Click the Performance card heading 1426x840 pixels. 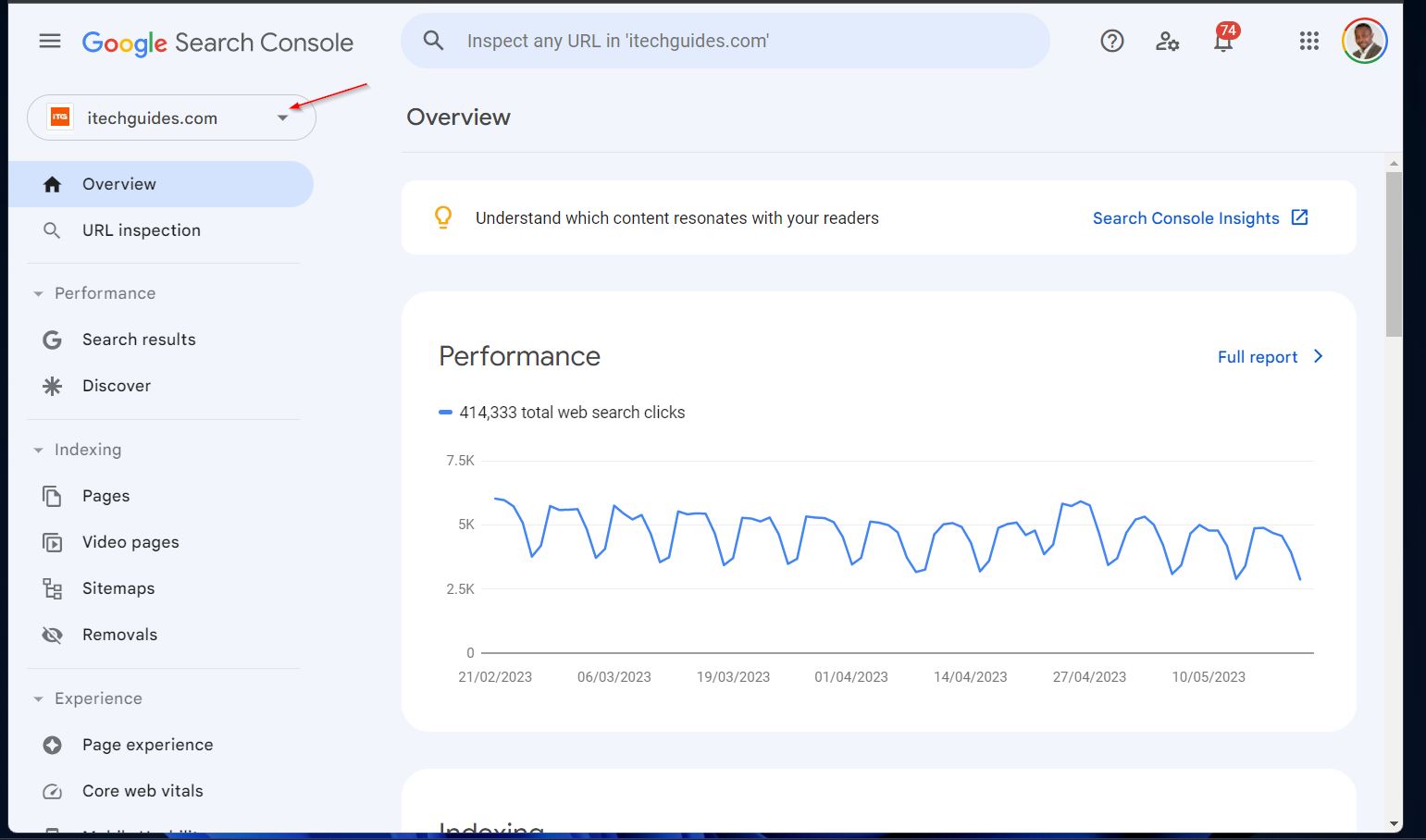tap(519, 356)
